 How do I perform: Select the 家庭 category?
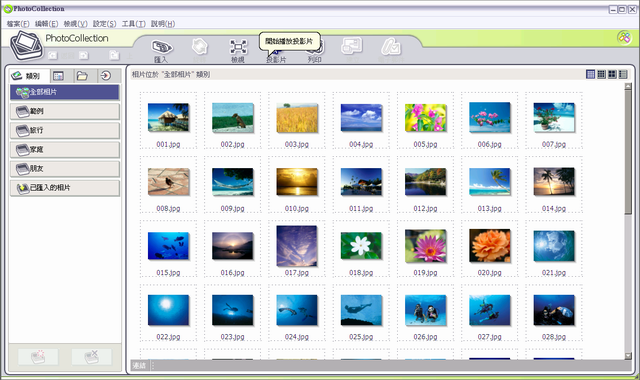point(65,149)
